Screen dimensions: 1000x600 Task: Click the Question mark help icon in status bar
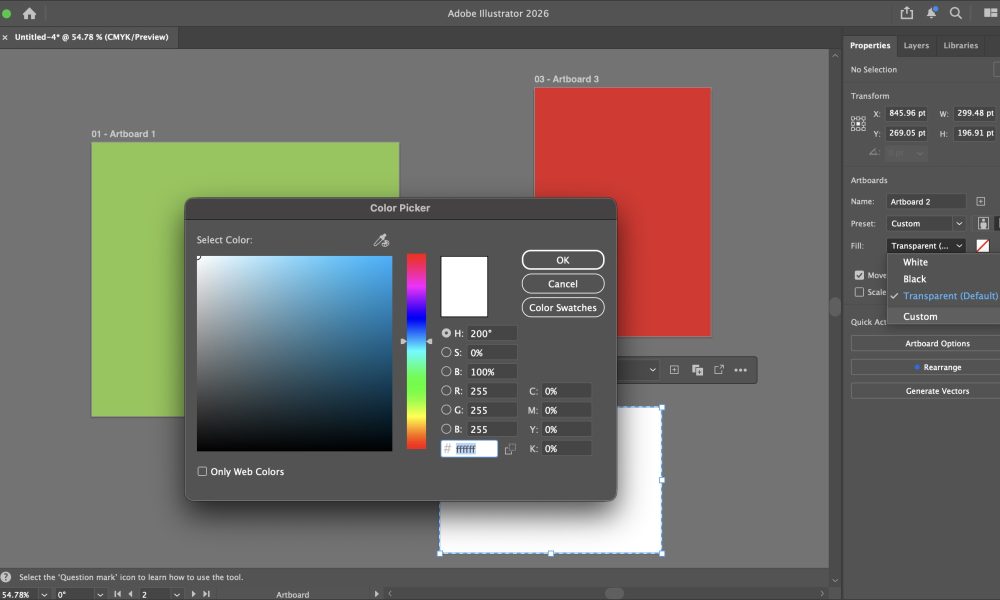point(7,577)
